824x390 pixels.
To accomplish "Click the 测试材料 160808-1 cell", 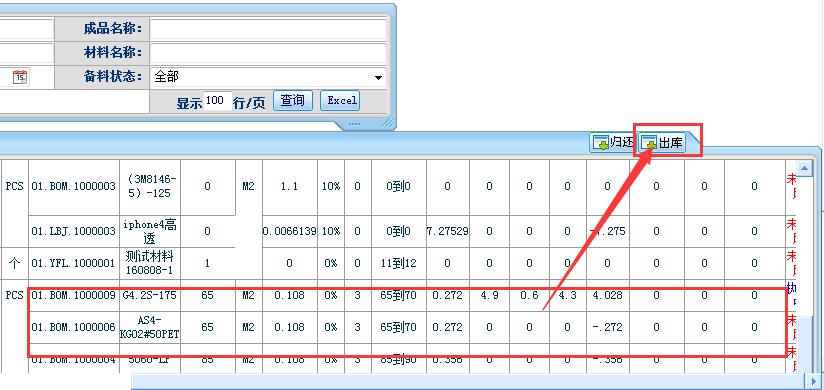I will click(x=150, y=263).
